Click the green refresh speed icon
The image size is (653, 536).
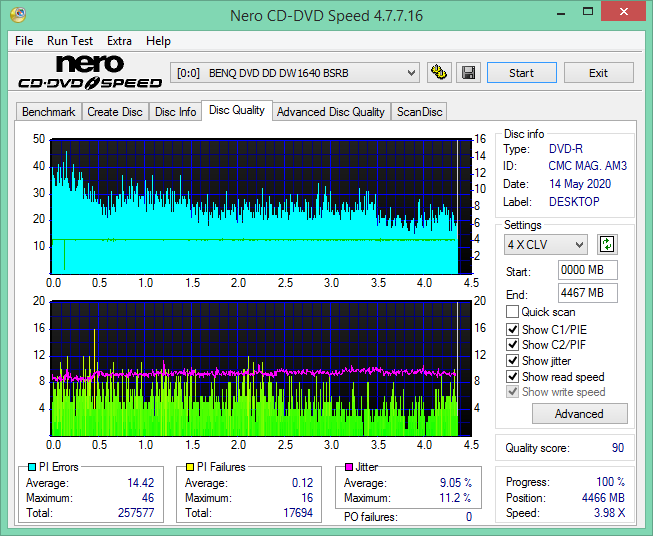[x=607, y=244]
